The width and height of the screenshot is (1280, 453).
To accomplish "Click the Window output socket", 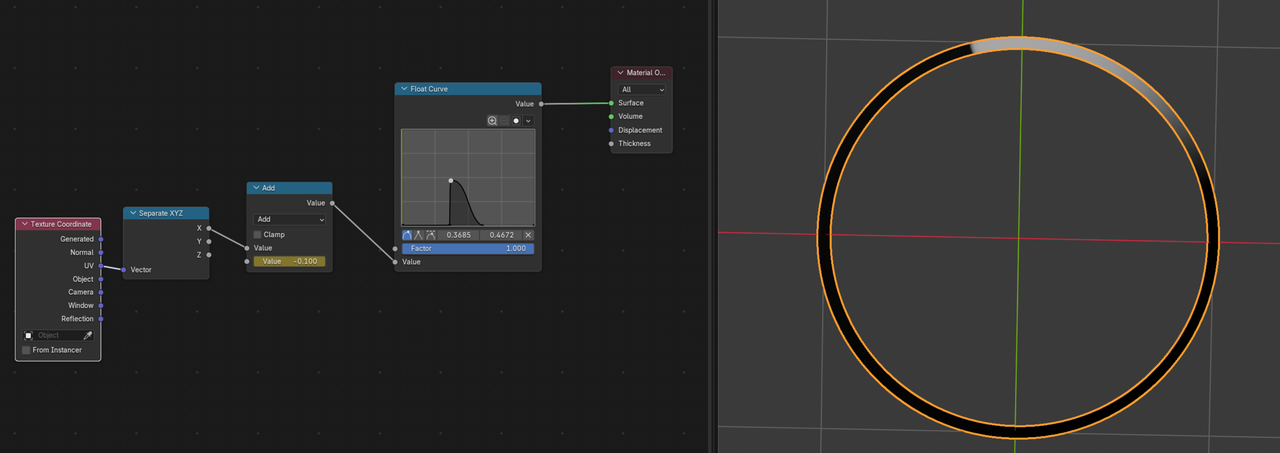I will click(x=101, y=305).
